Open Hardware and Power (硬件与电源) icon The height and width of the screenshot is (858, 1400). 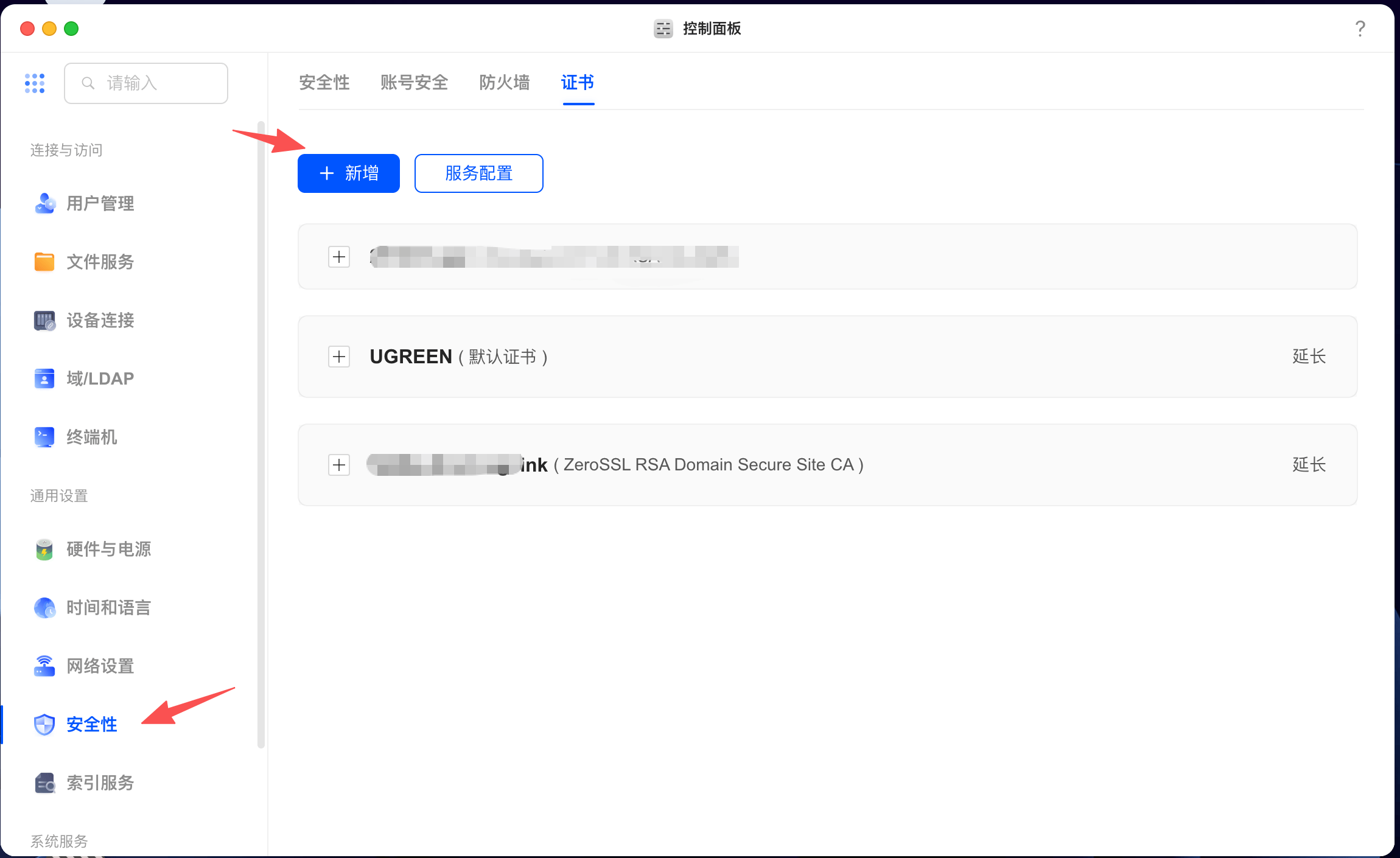[44, 549]
